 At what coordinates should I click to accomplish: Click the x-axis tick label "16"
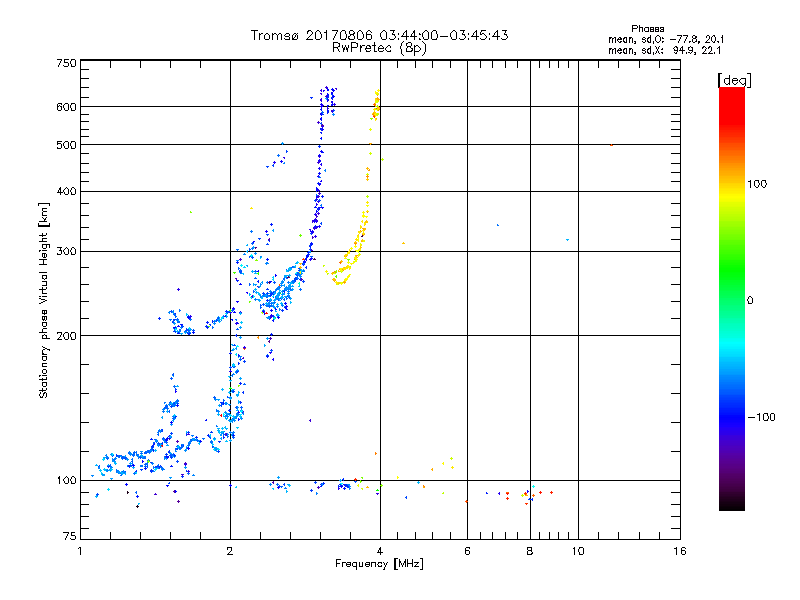click(x=680, y=551)
